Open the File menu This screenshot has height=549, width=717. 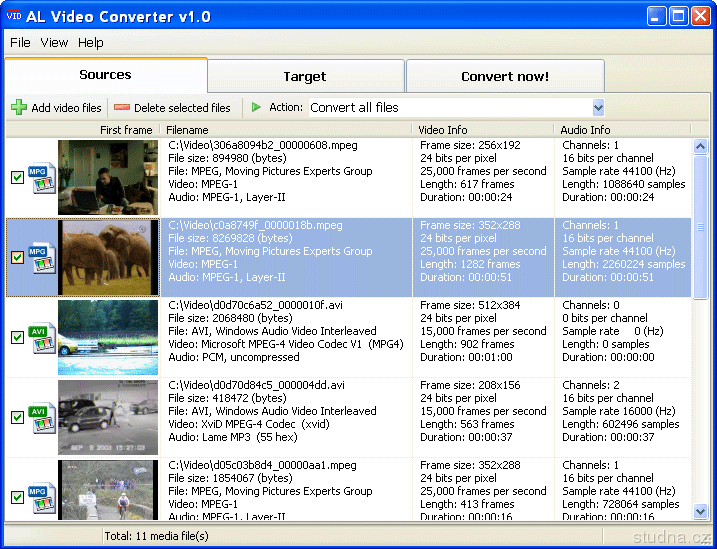20,43
